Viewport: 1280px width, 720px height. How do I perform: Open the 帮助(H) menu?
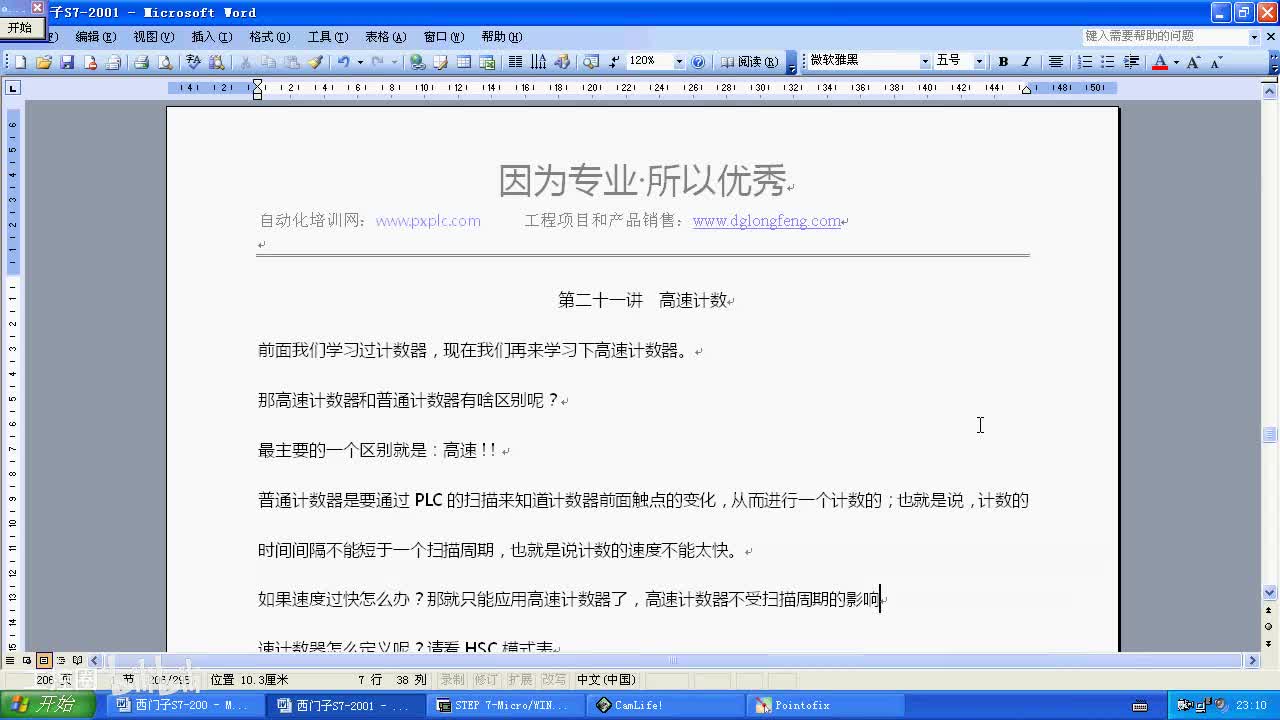coord(501,37)
